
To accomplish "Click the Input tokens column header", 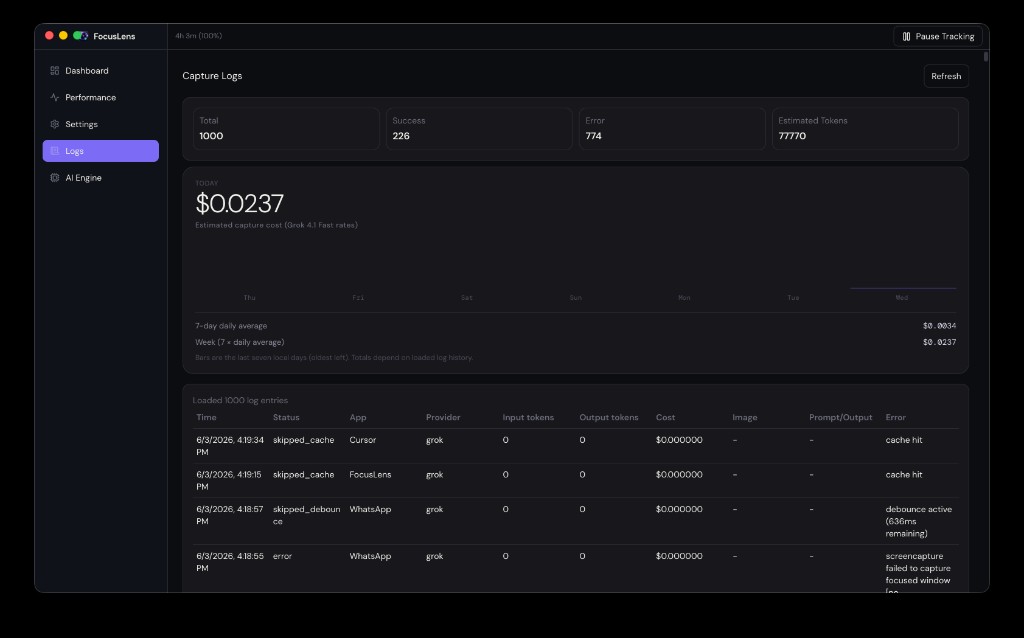I will pyautogui.click(x=528, y=417).
